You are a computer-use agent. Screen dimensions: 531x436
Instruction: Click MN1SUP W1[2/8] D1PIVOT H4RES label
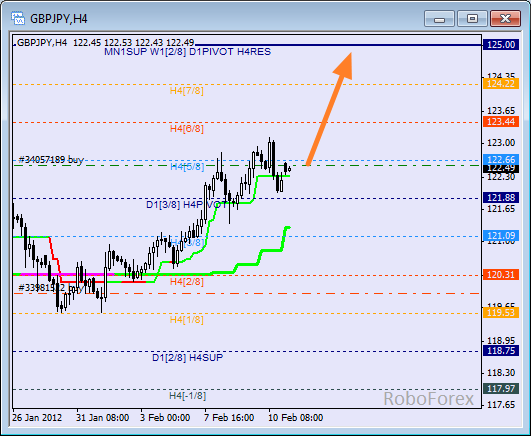click(x=187, y=52)
